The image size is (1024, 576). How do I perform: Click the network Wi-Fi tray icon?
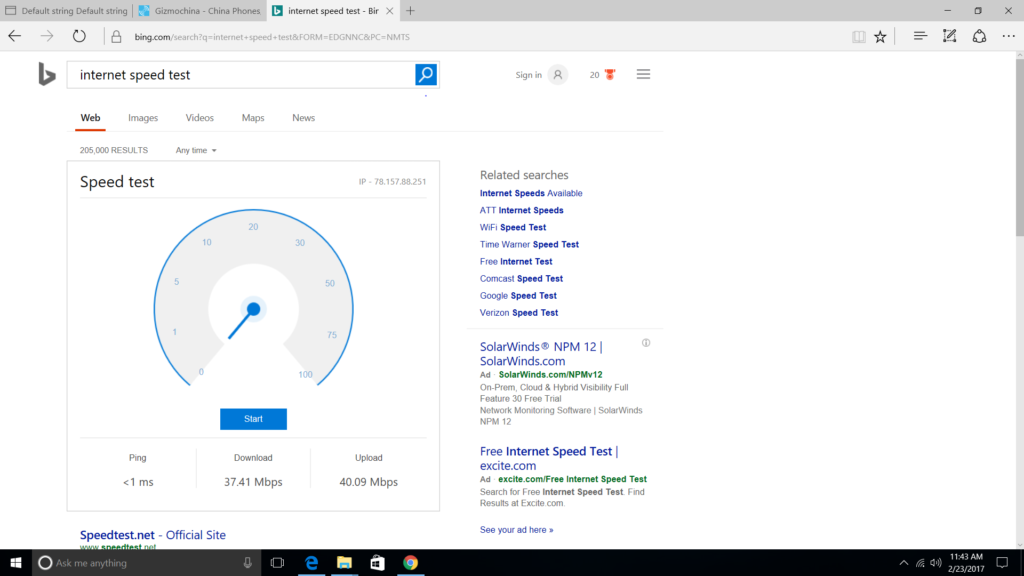click(920, 563)
